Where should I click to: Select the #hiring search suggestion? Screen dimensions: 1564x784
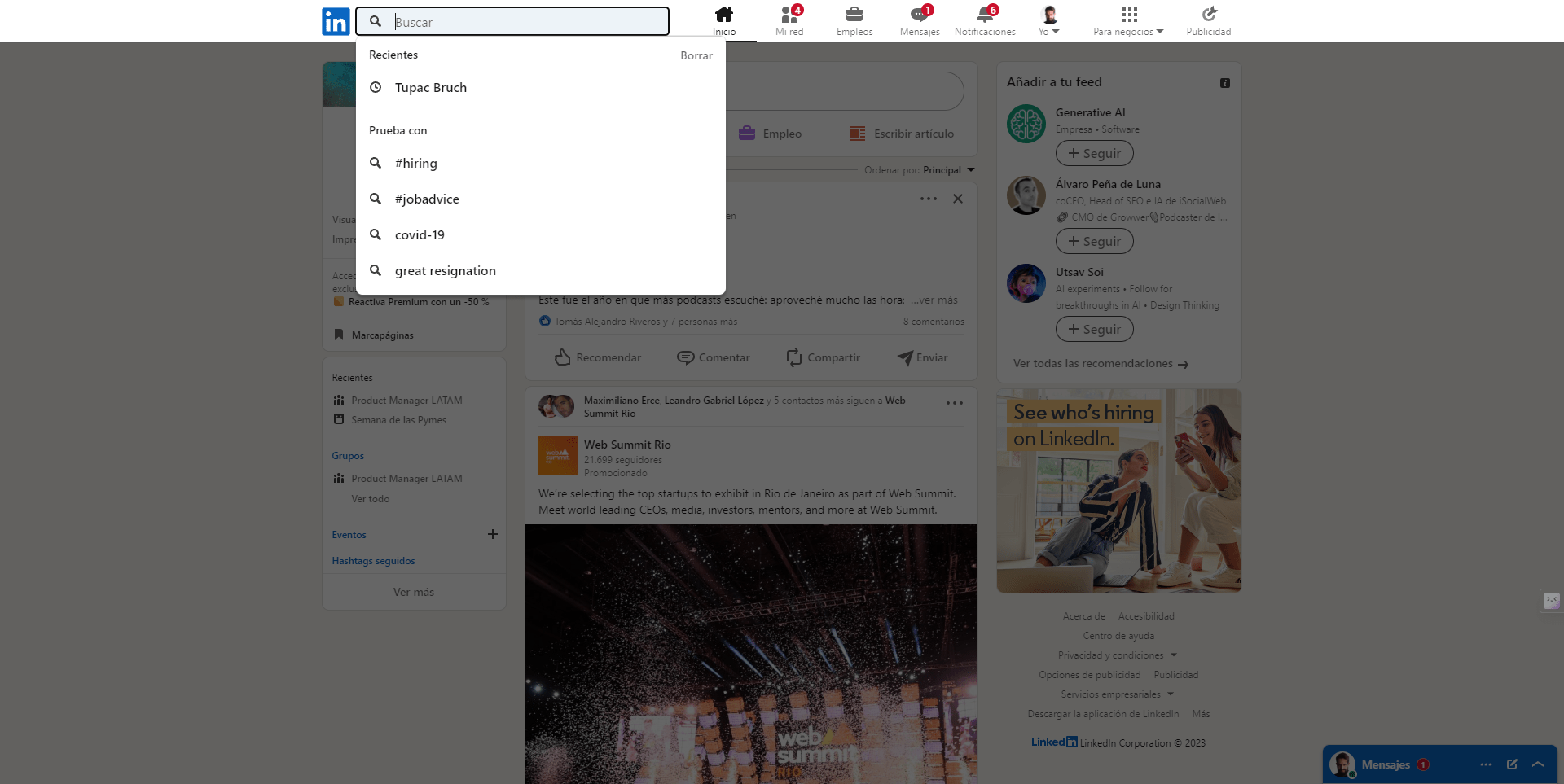416,164
